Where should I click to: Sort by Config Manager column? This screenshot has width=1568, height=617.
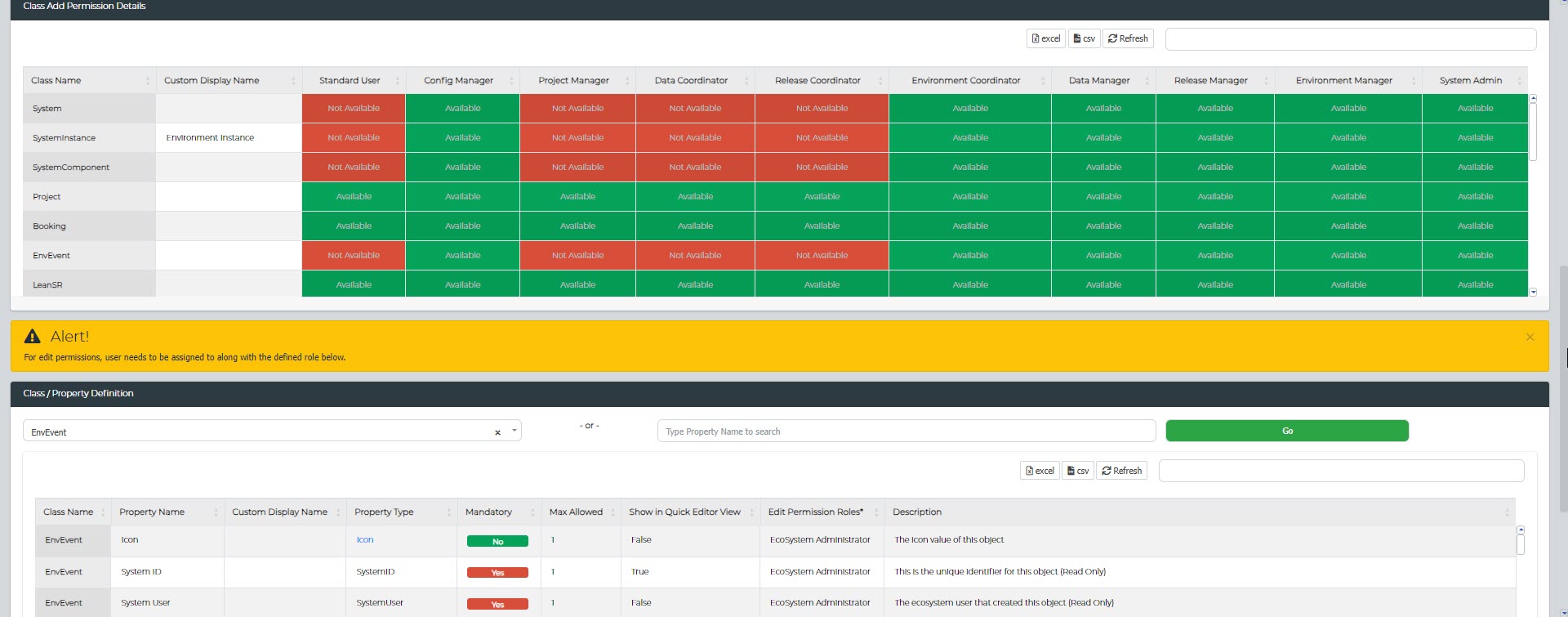462,80
